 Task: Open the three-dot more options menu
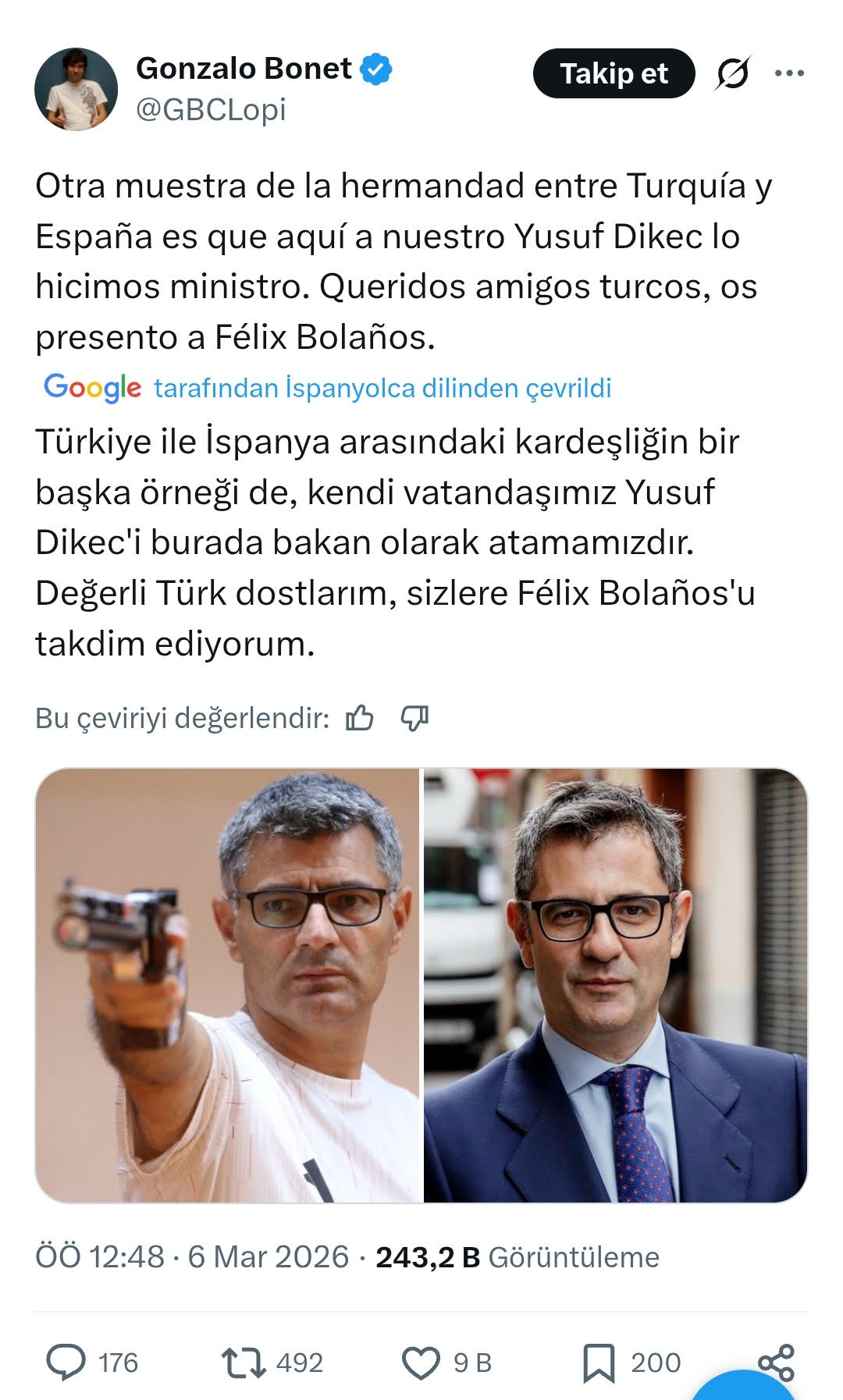point(789,73)
